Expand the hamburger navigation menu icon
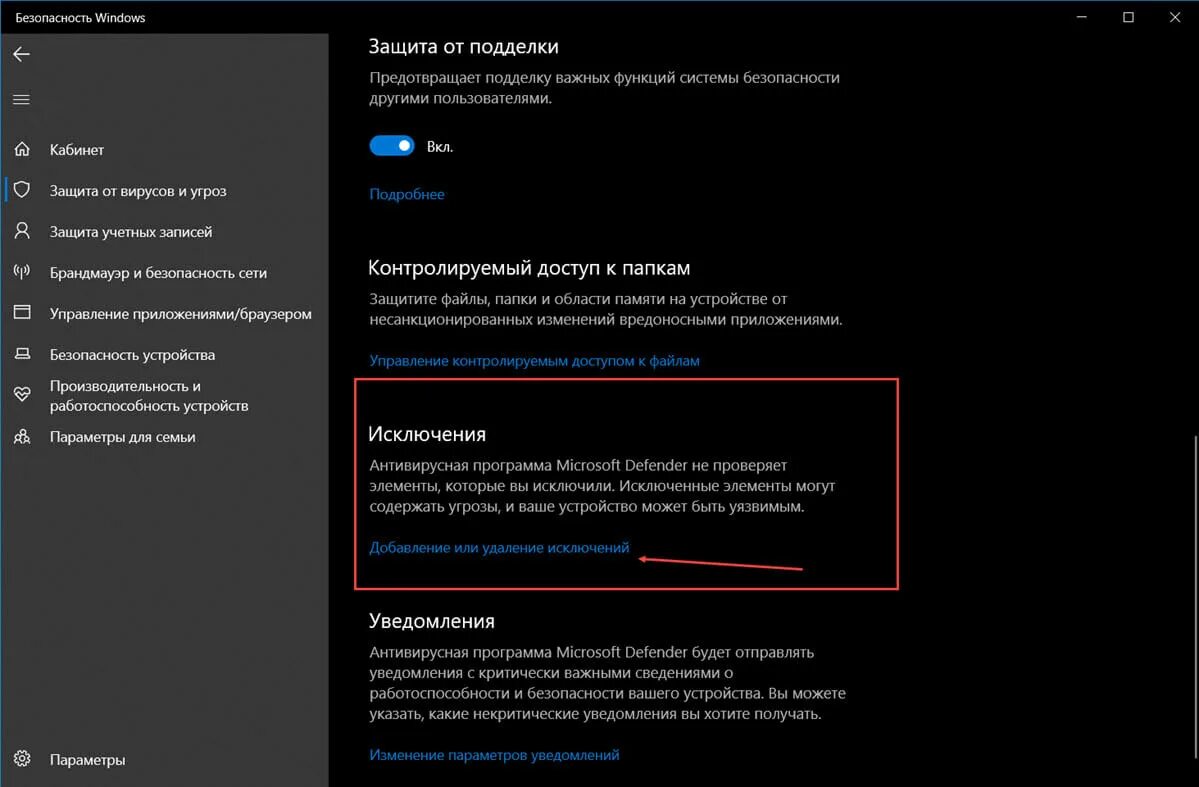This screenshot has width=1199, height=787. (21, 99)
